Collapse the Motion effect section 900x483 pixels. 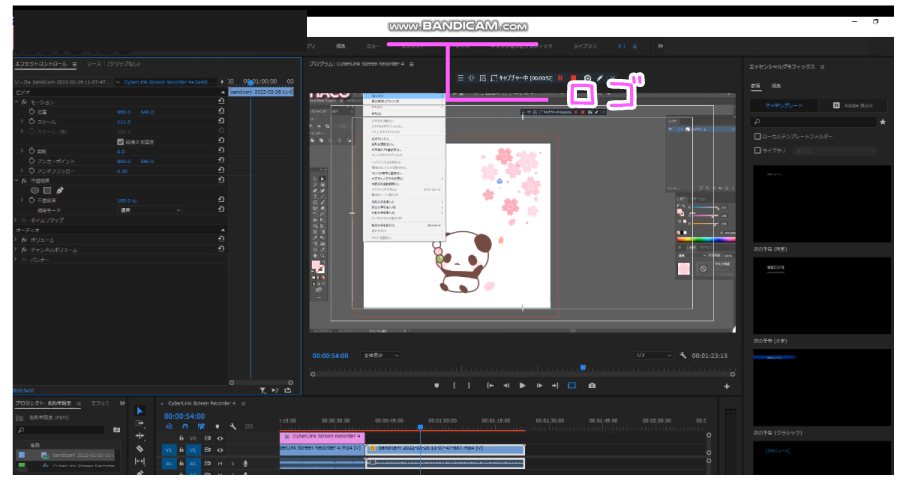click(x=17, y=102)
